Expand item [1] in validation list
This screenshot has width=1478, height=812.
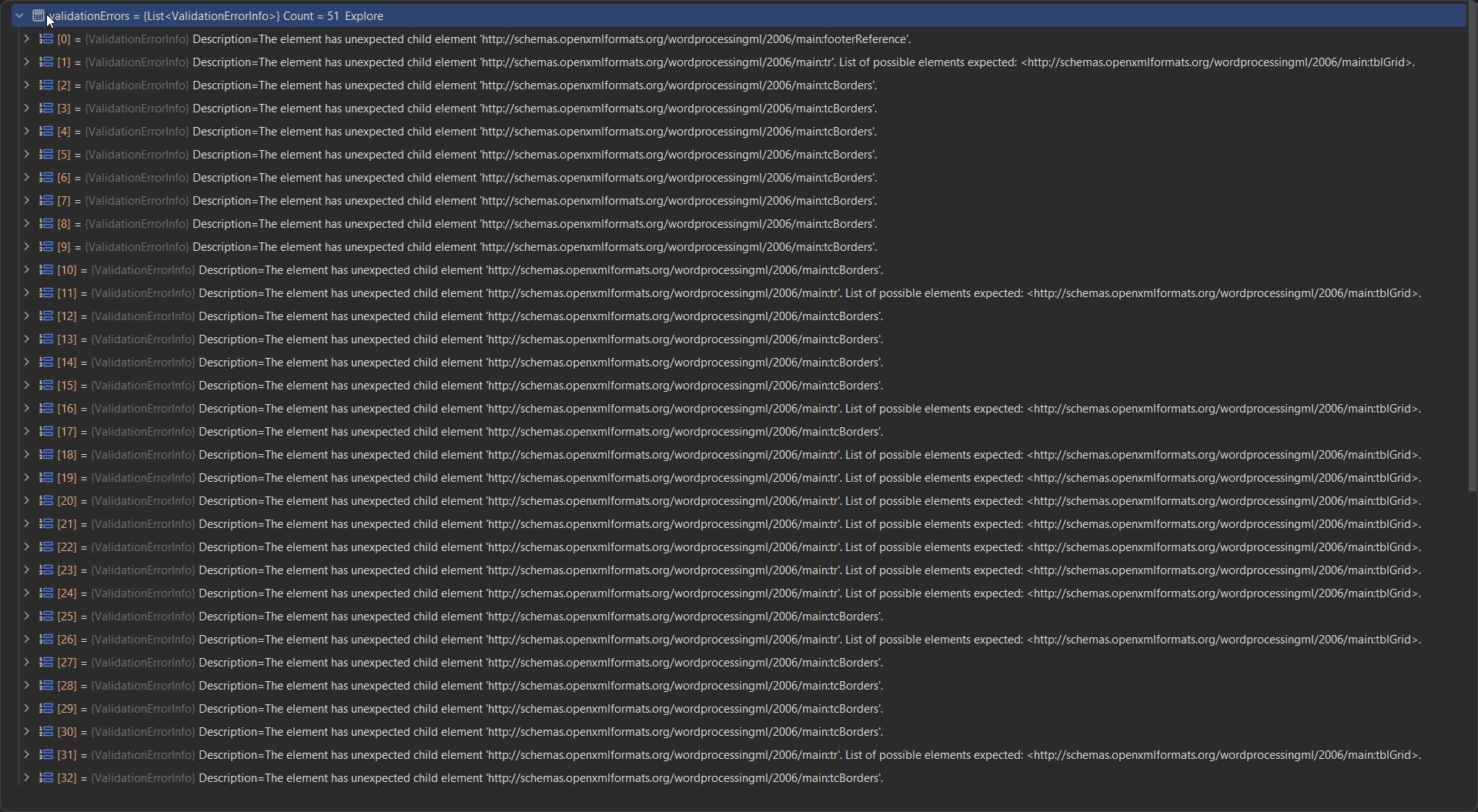26,62
